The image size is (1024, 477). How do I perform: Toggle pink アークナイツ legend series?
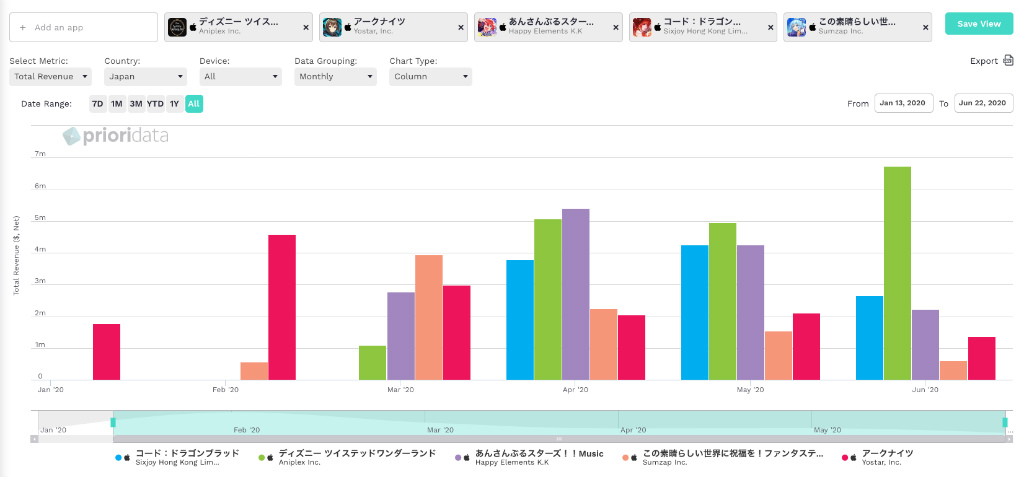878,457
